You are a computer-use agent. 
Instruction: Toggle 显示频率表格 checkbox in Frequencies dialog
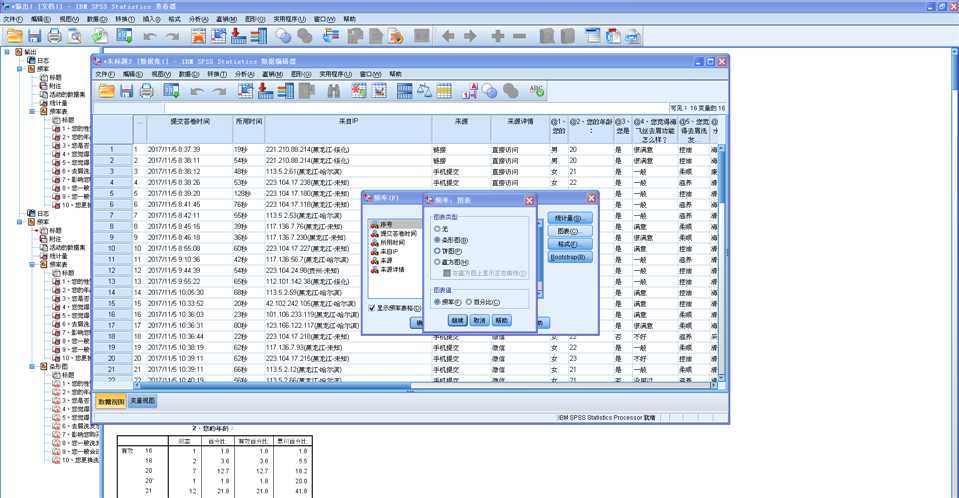372,308
